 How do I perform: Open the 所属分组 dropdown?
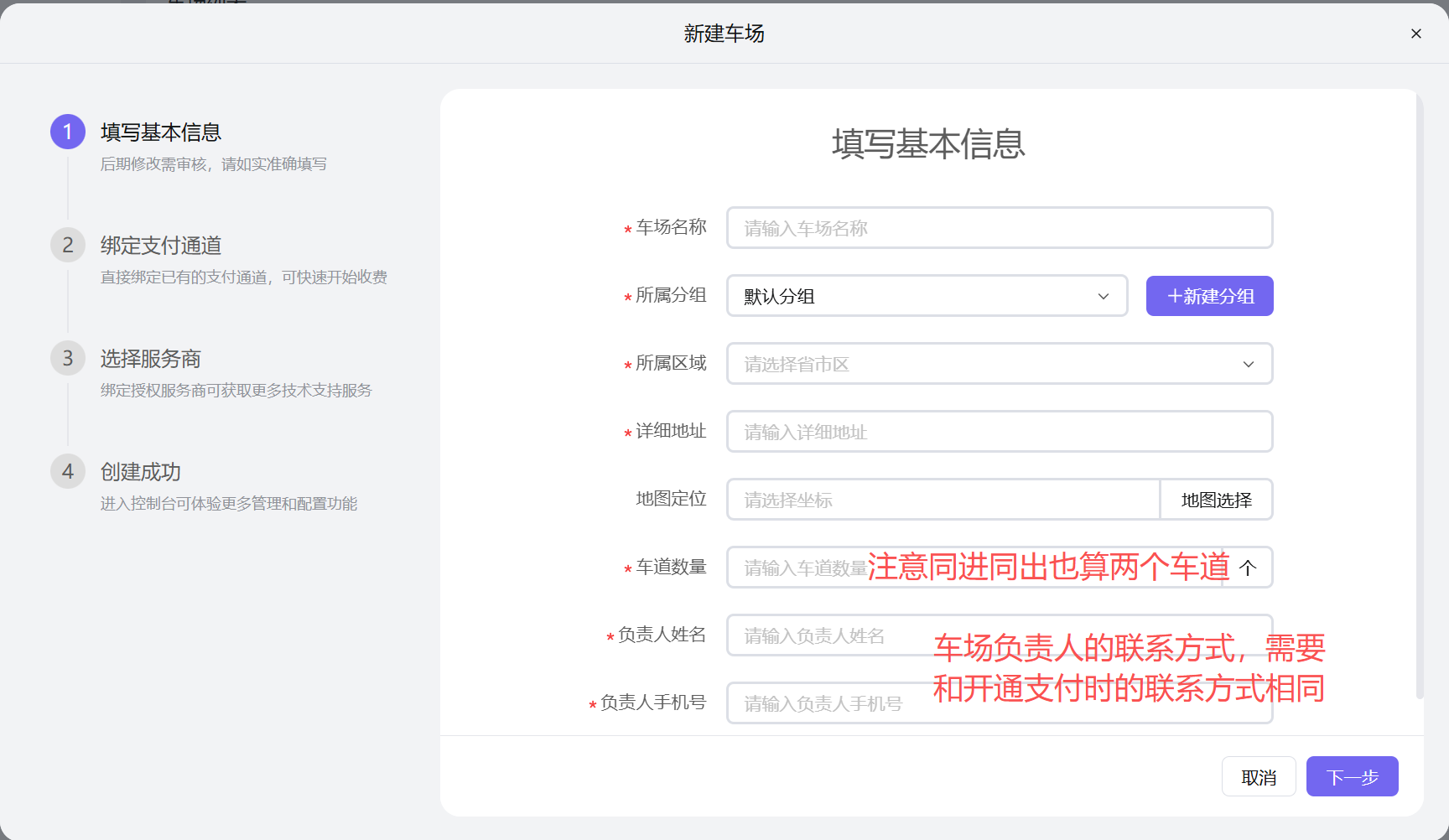pos(927,296)
